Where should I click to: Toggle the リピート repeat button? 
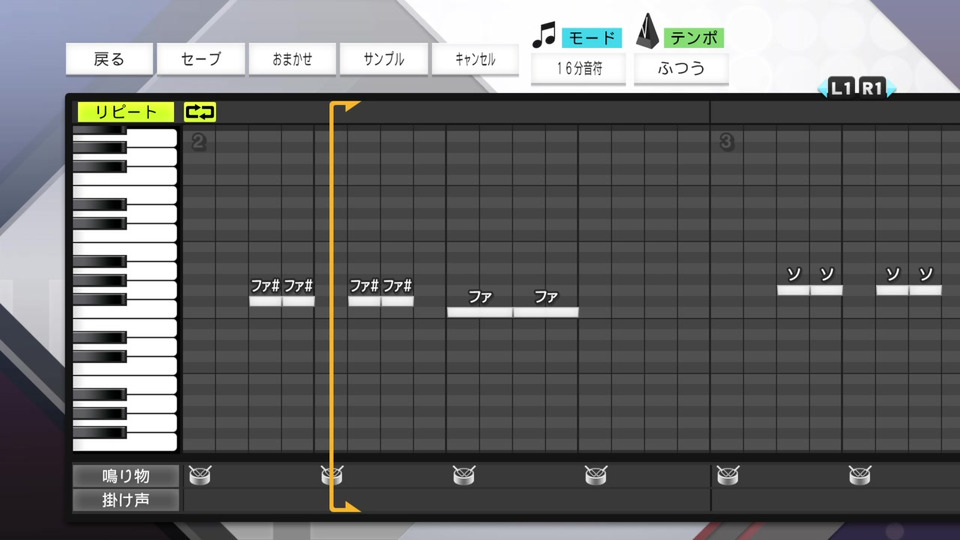tap(126, 112)
